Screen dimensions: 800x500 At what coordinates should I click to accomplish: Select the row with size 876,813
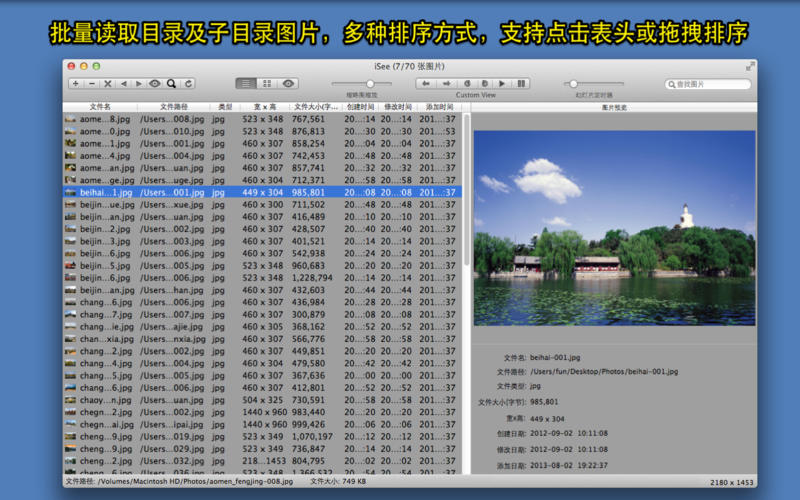262,131
